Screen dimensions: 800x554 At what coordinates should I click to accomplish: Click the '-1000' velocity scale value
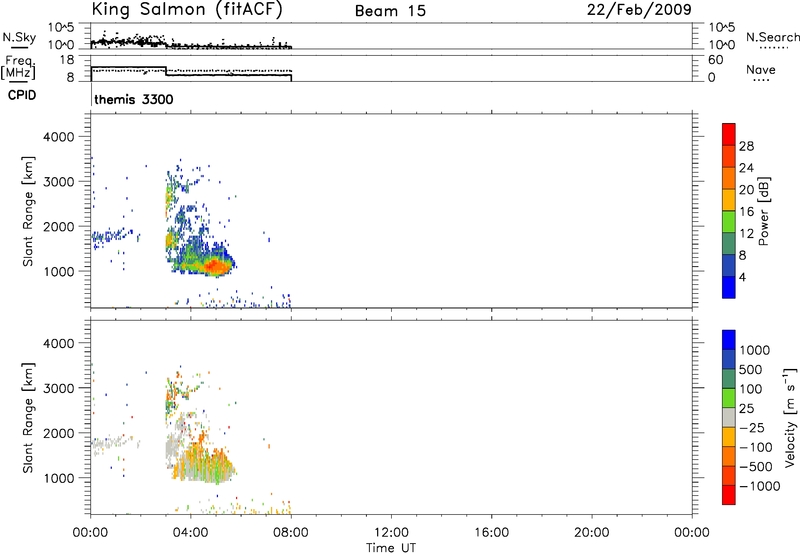tap(760, 486)
